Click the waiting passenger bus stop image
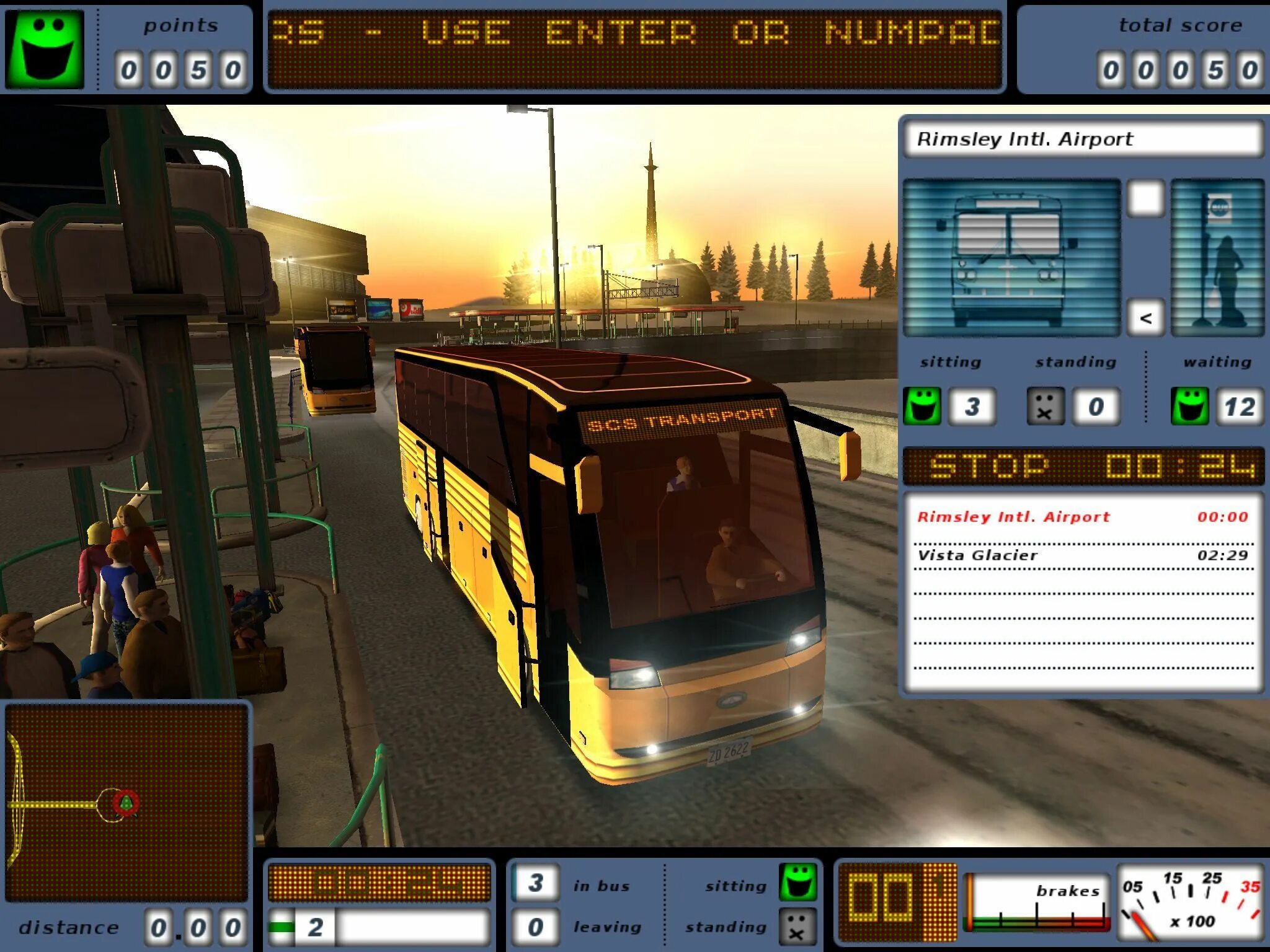Screen dimensions: 1270x952 tap(1217, 258)
